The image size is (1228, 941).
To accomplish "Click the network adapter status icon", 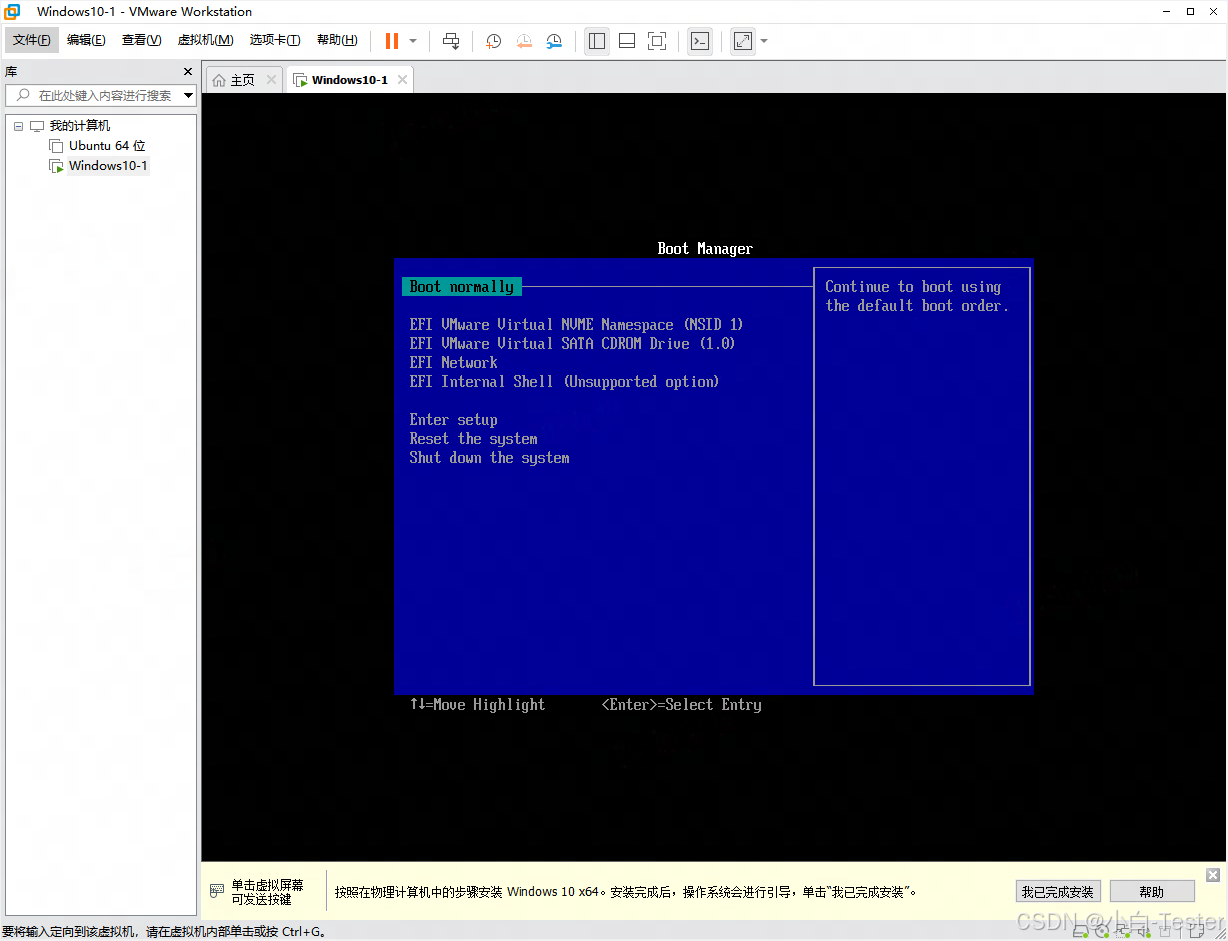I will point(1121,932).
